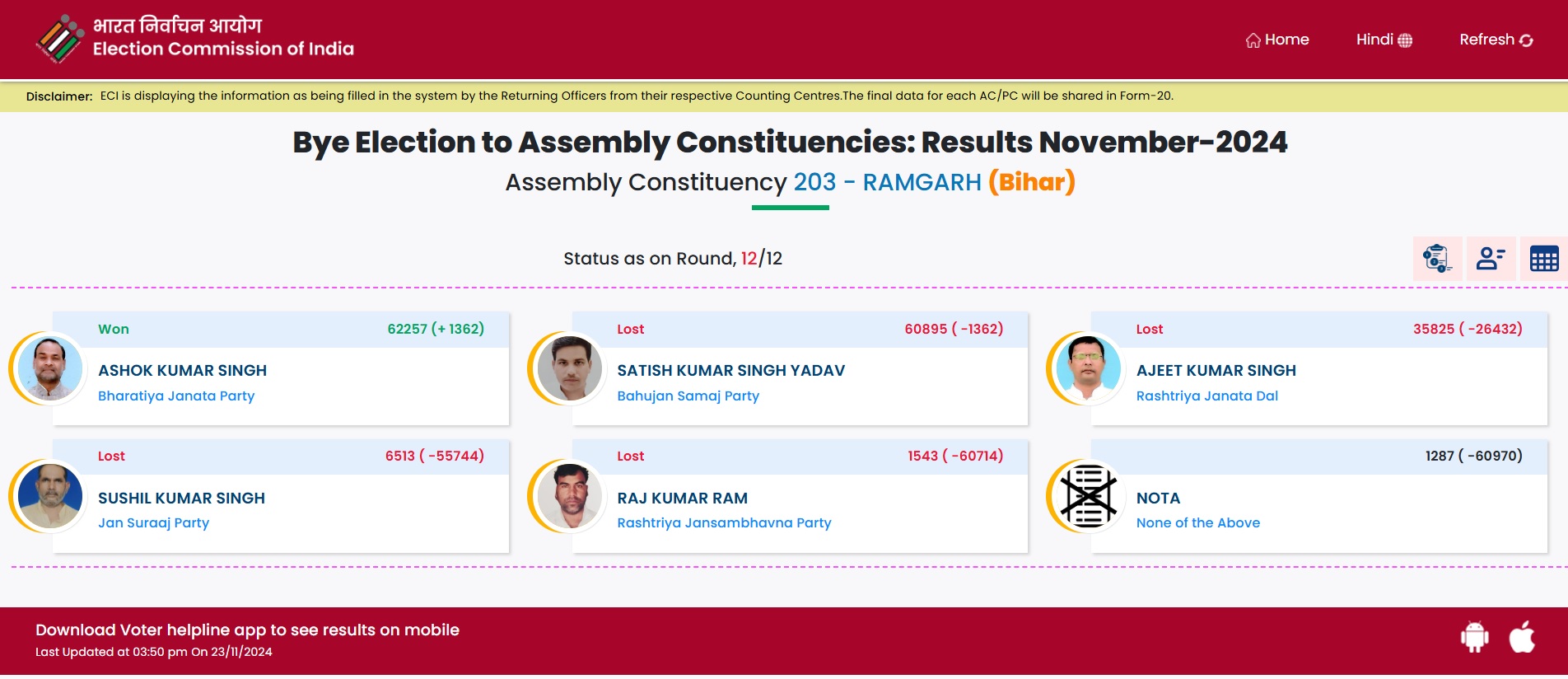Click Ajeet Kumar Singh's candidate photo
This screenshot has width=1568, height=679.
pyautogui.click(x=1088, y=368)
